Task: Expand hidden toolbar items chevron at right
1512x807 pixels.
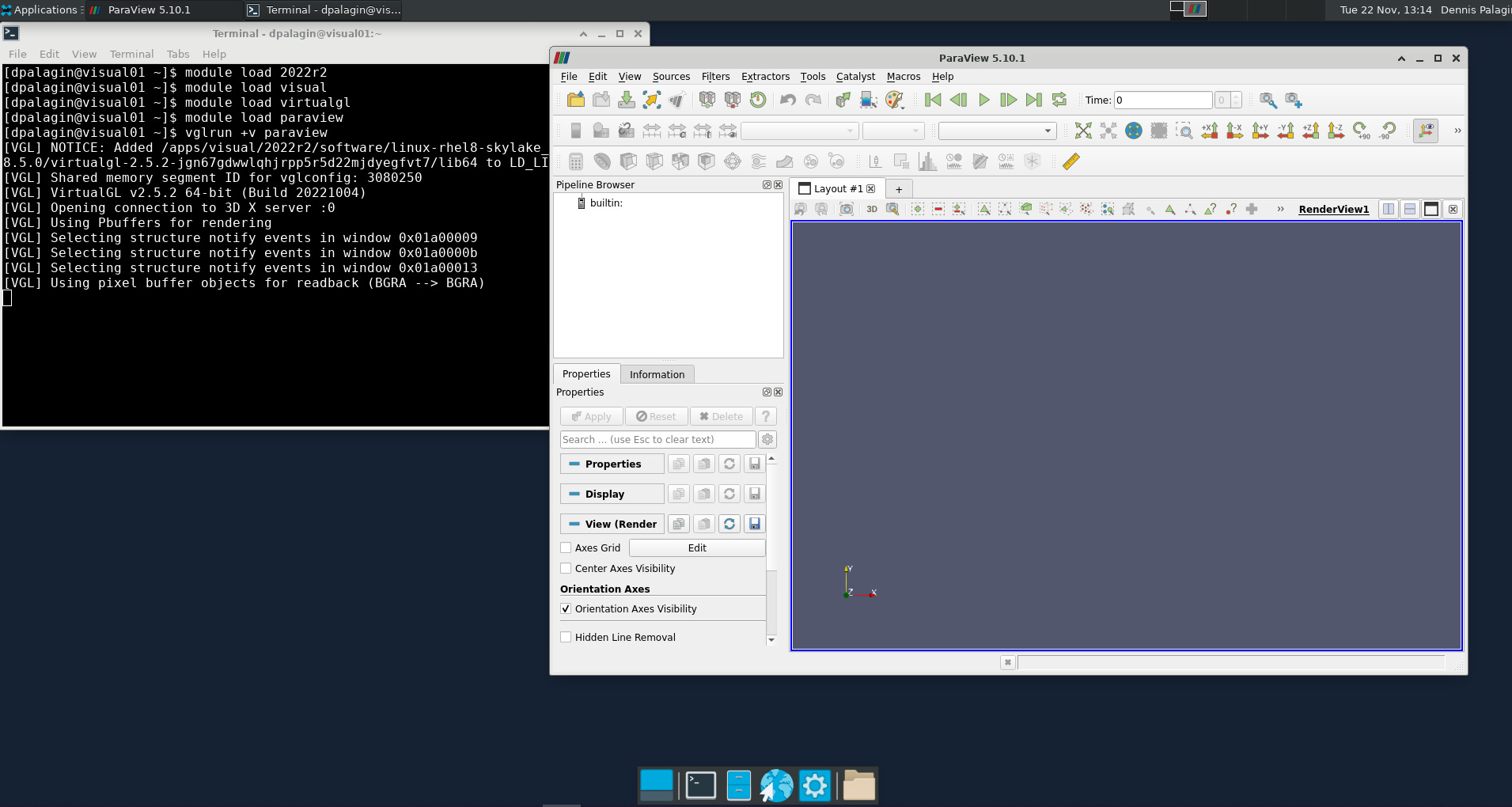Action: pos(1457,131)
